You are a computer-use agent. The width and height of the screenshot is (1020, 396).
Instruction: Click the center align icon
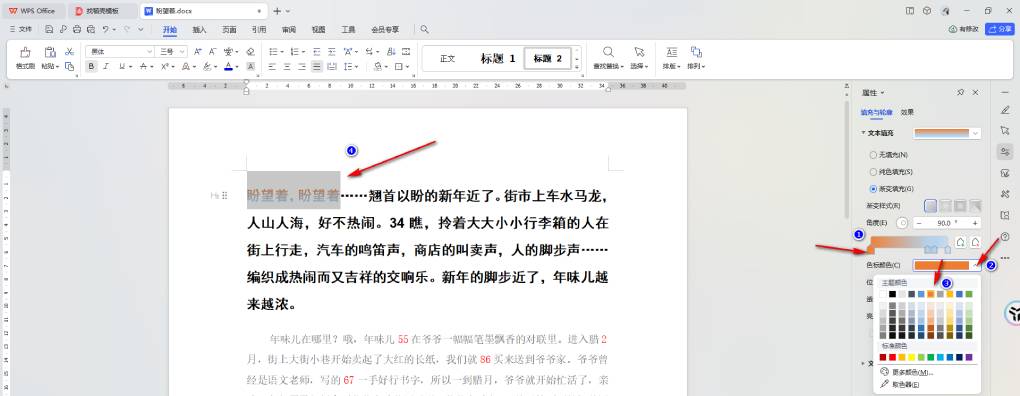click(x=287, y=66)
